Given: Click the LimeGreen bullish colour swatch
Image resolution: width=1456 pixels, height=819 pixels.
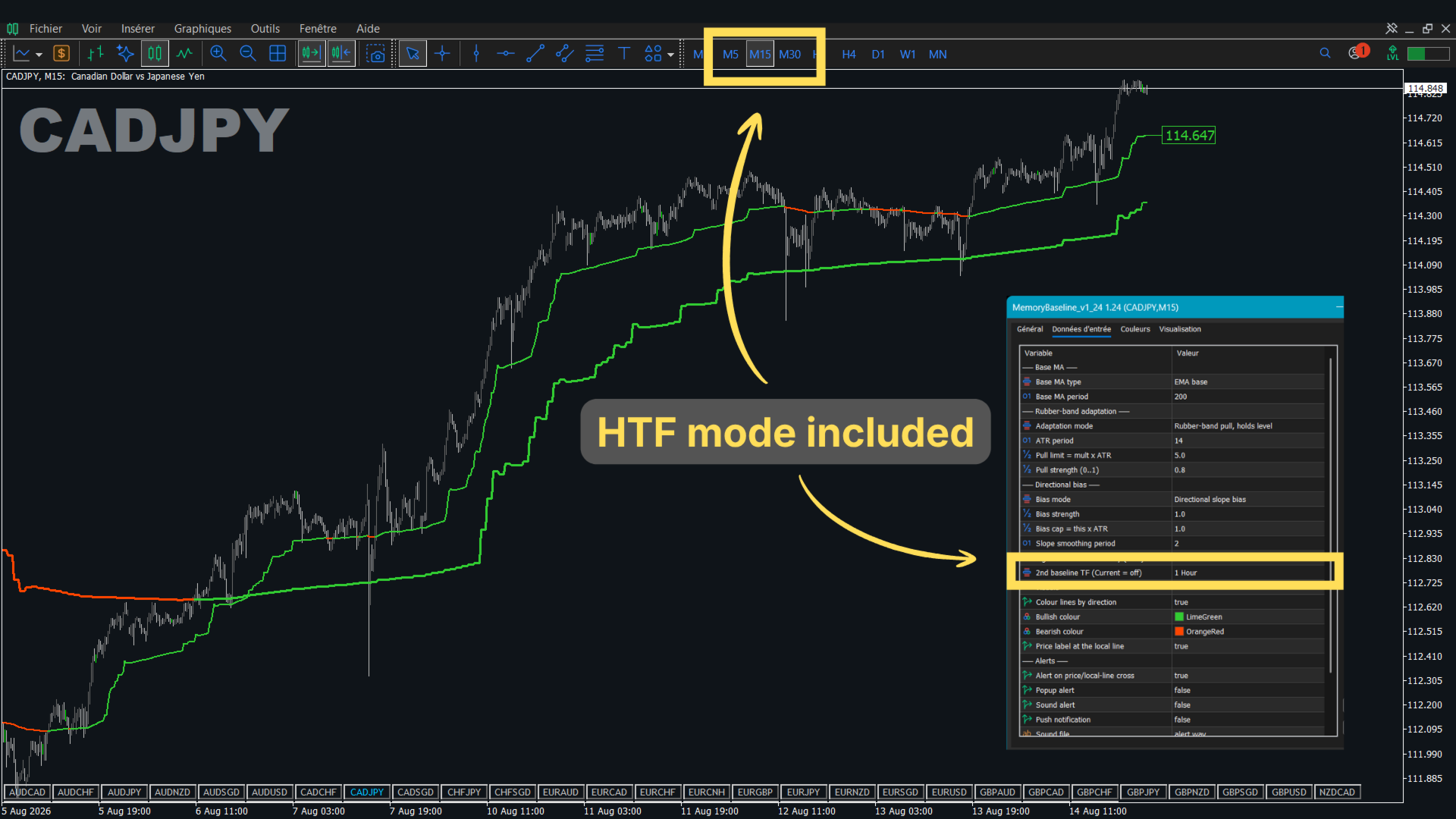Looking at the screenshot, I should (1179, 617).
